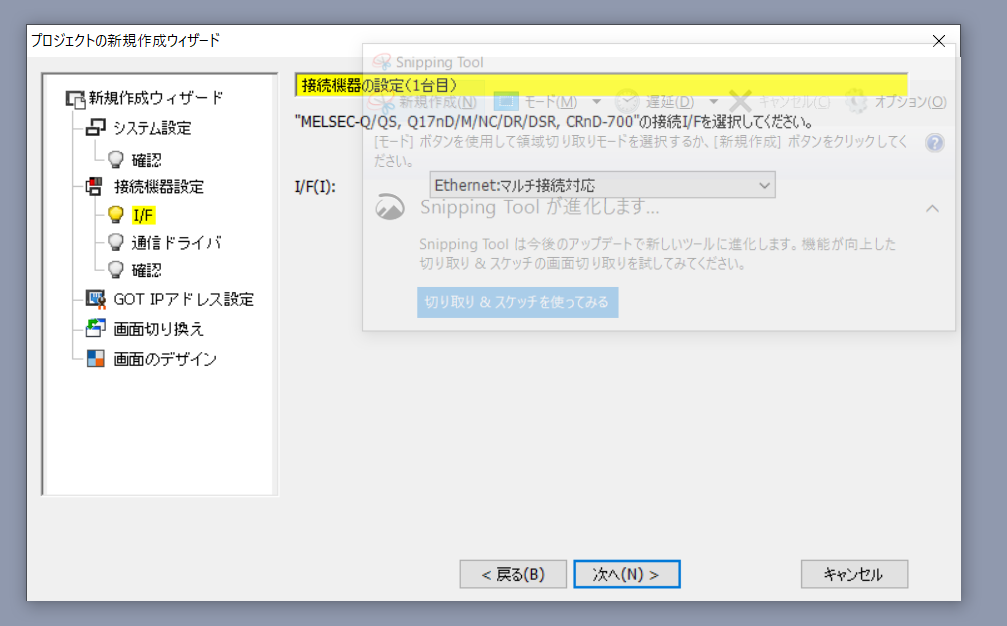This screenshot has height=626, width=1007.
Task: Open the Snipping Tool 遅延 dropdown arrow
Action: click(x=713, y=101)
